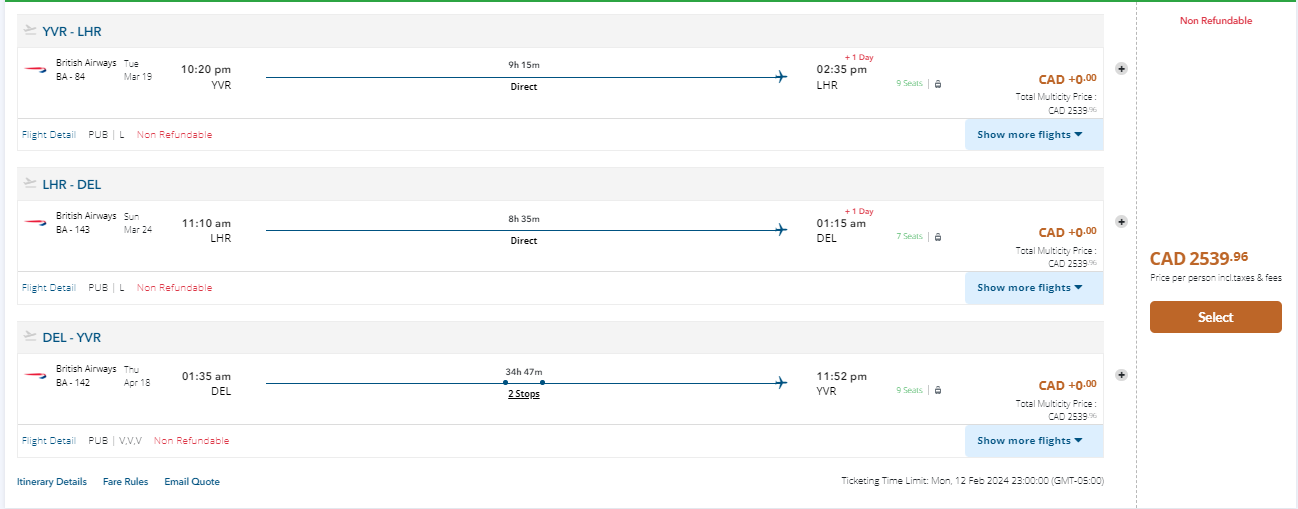View Flight Detail for the BA-143 flight
This screenshot has height=509, width=1298.
(48, 288)
